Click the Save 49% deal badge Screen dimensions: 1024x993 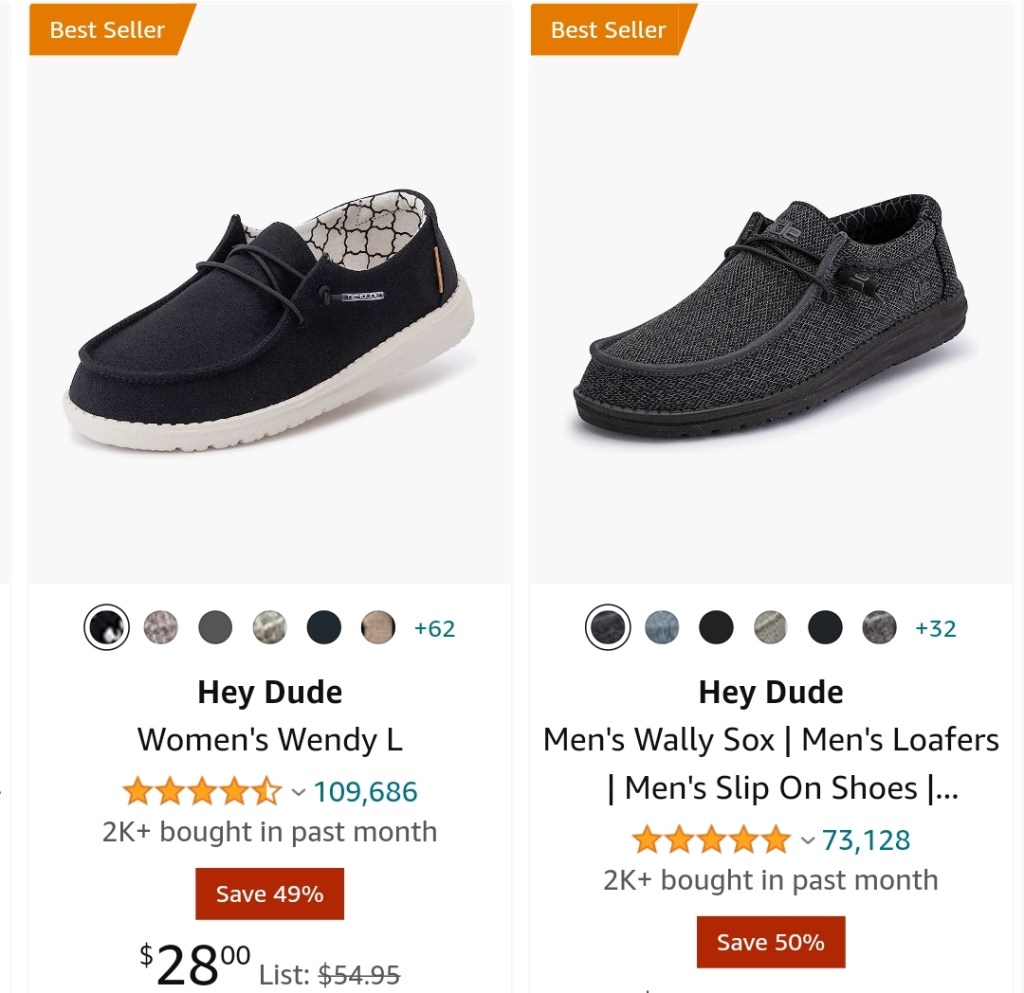coord(270,894)
